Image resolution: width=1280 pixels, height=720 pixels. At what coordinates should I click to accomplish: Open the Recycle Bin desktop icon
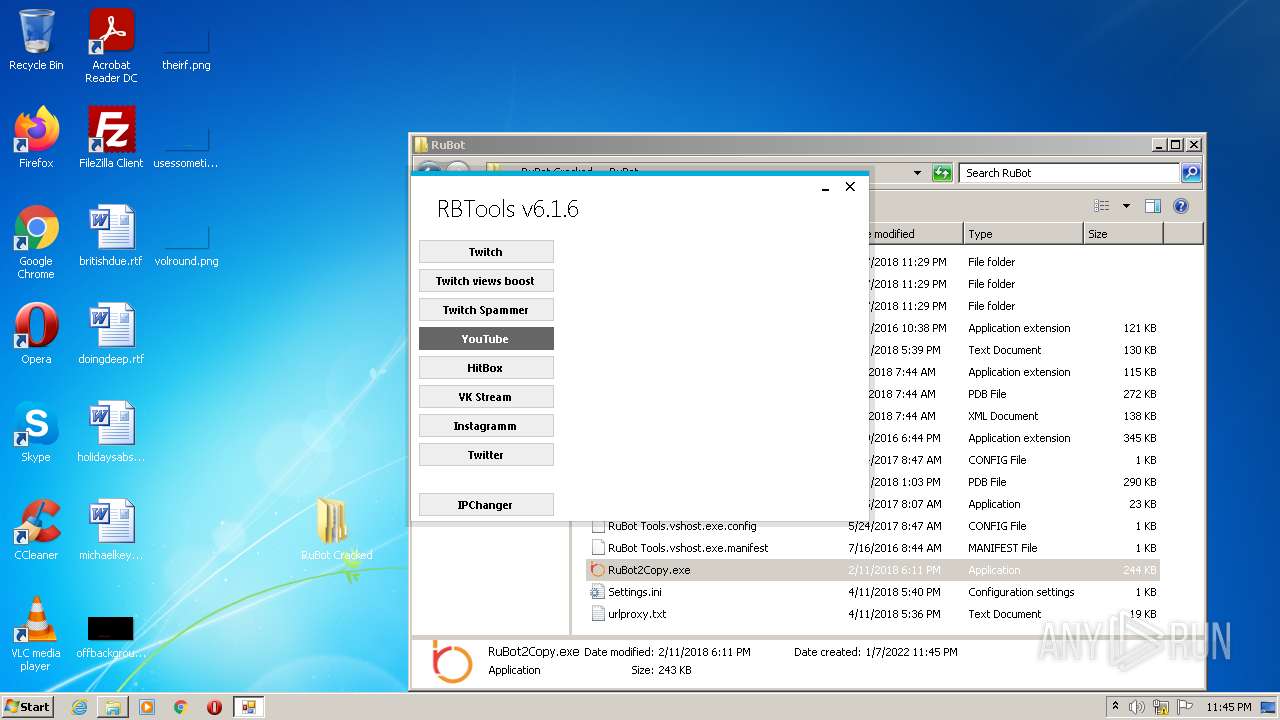pos(36,40)
